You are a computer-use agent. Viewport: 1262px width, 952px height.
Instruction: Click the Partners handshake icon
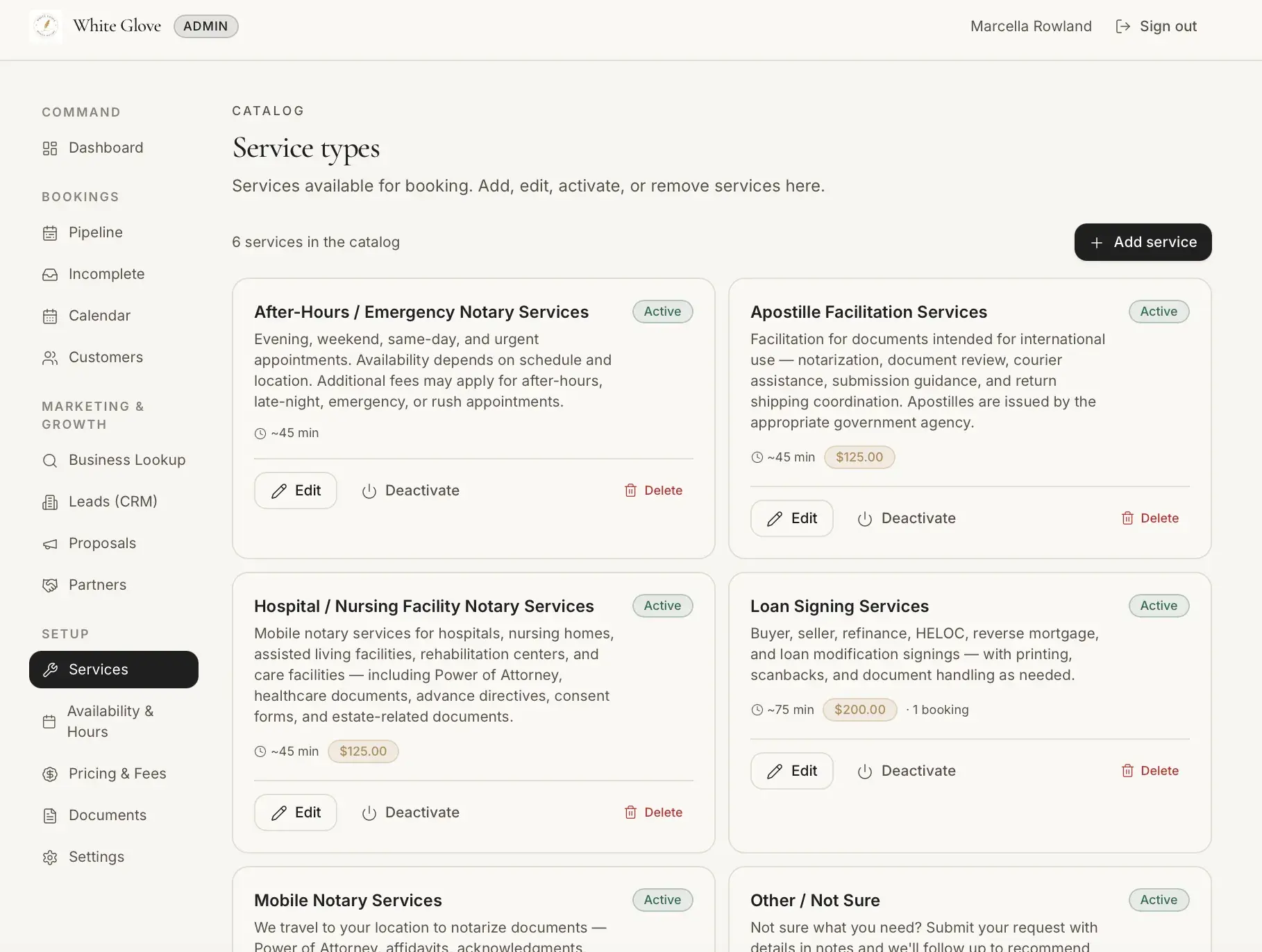(50, 586)
